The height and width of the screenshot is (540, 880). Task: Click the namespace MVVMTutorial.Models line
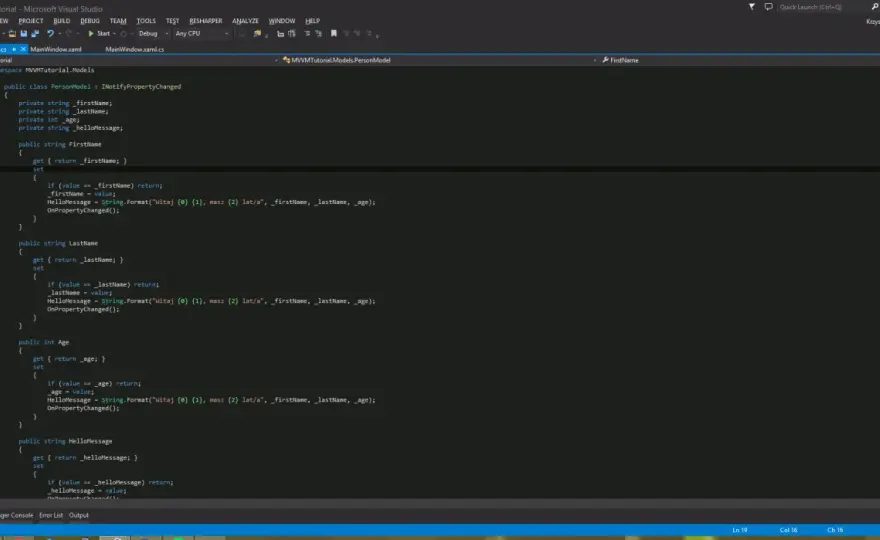(47, 70)
